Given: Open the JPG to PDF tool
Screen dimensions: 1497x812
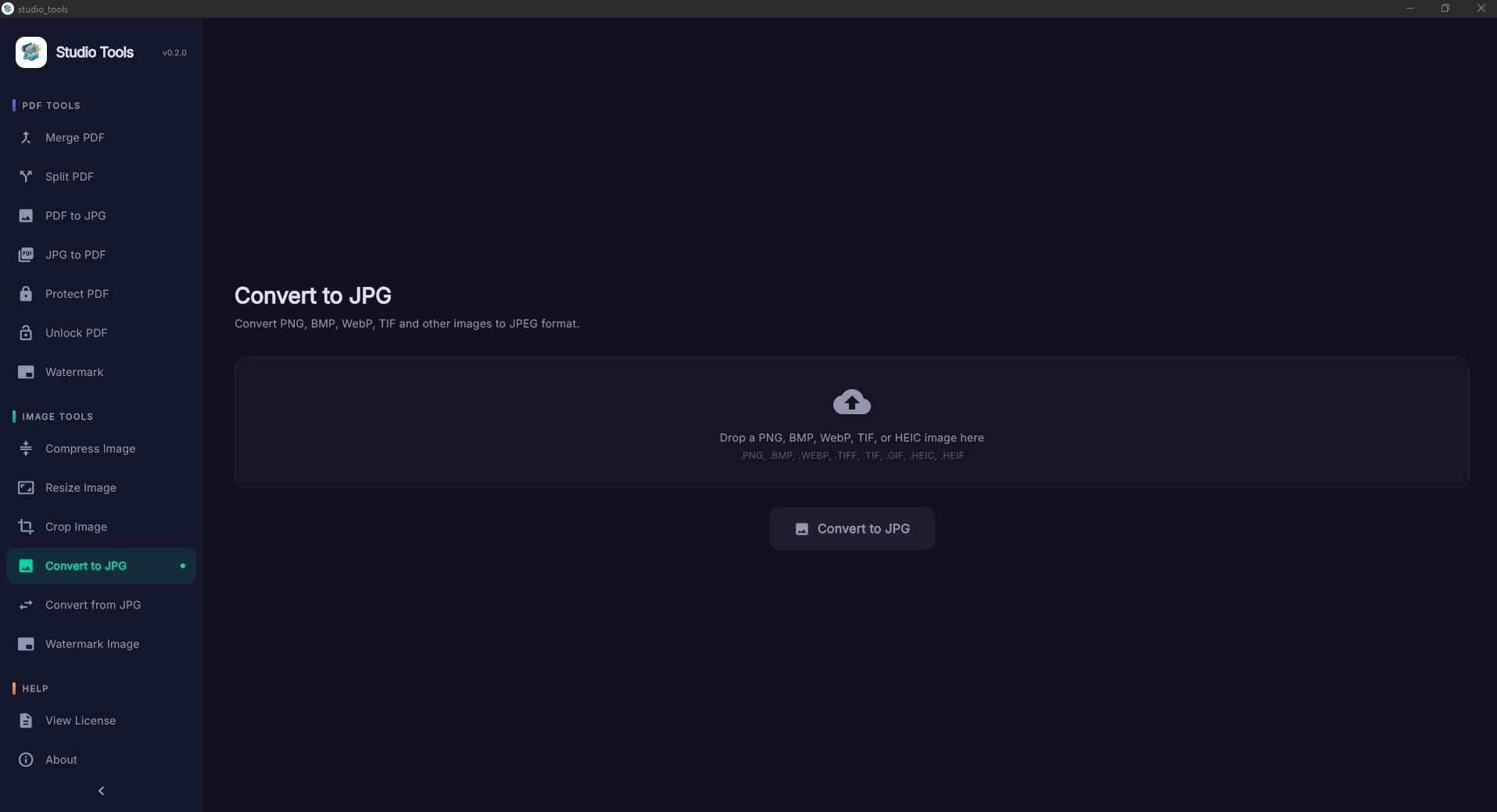Looking at the screenshot, I should (76, 255).
